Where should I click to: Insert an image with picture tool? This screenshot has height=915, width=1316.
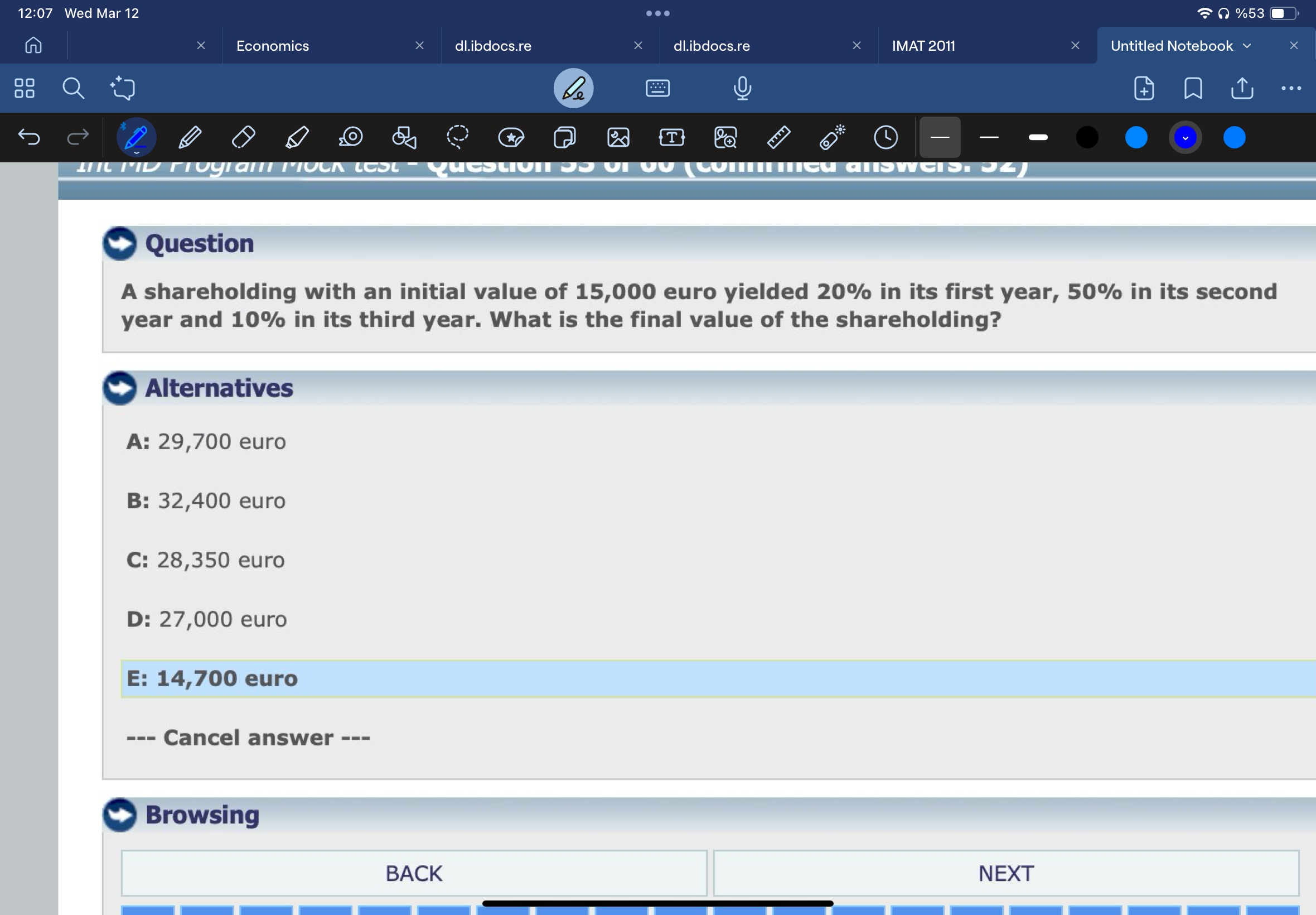tap(618, 138)
